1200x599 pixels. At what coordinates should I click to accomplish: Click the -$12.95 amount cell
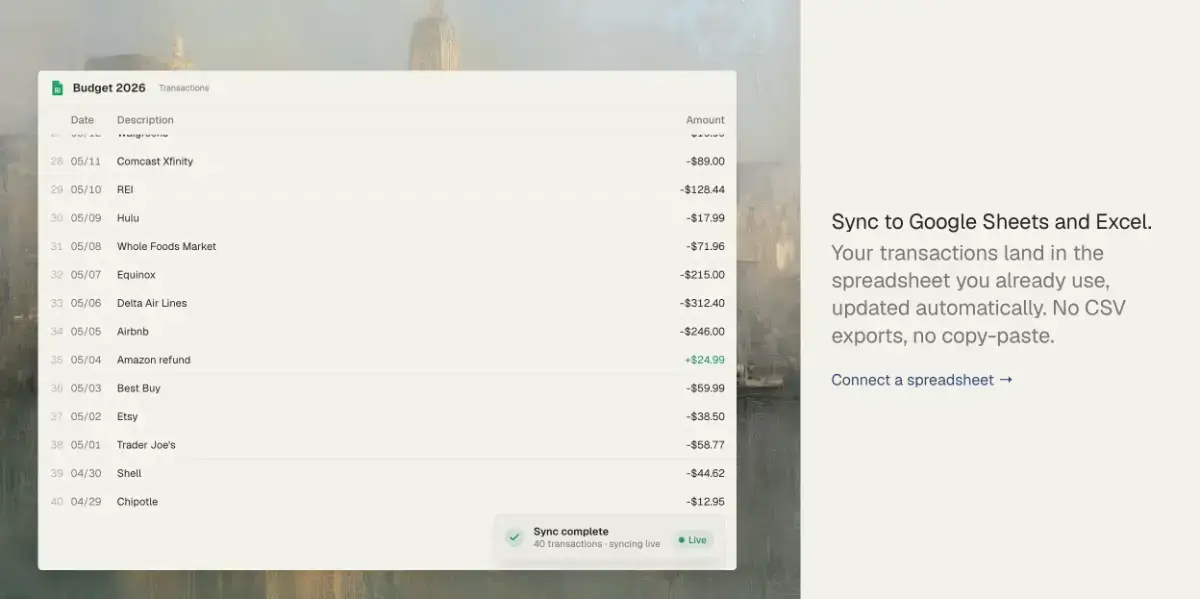tap(705, 502)
